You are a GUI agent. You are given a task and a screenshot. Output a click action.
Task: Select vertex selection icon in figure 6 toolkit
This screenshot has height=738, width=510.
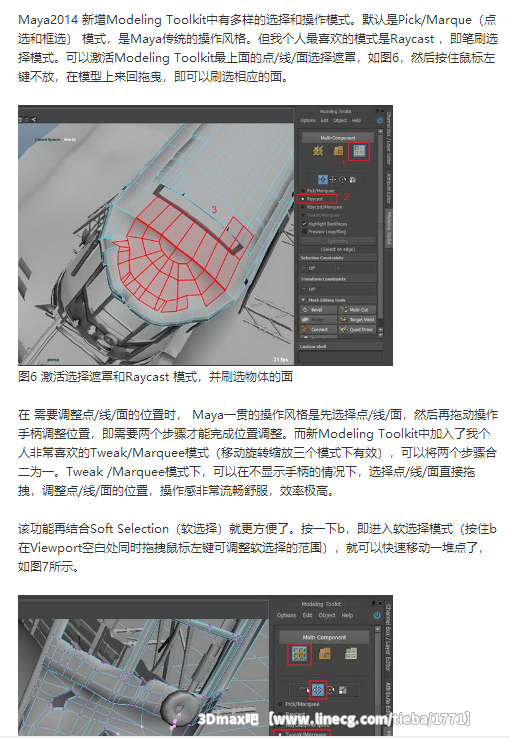[318, 151]
